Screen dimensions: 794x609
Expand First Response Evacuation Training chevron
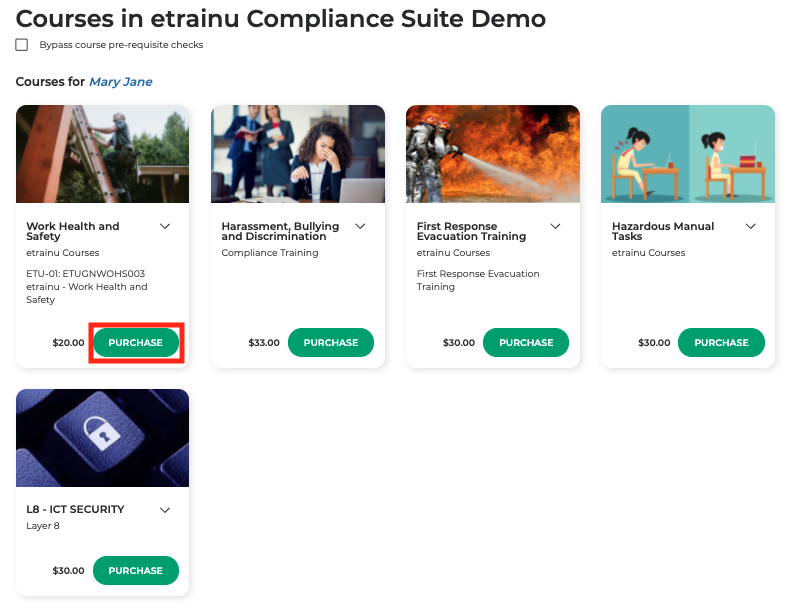[556, 227]
